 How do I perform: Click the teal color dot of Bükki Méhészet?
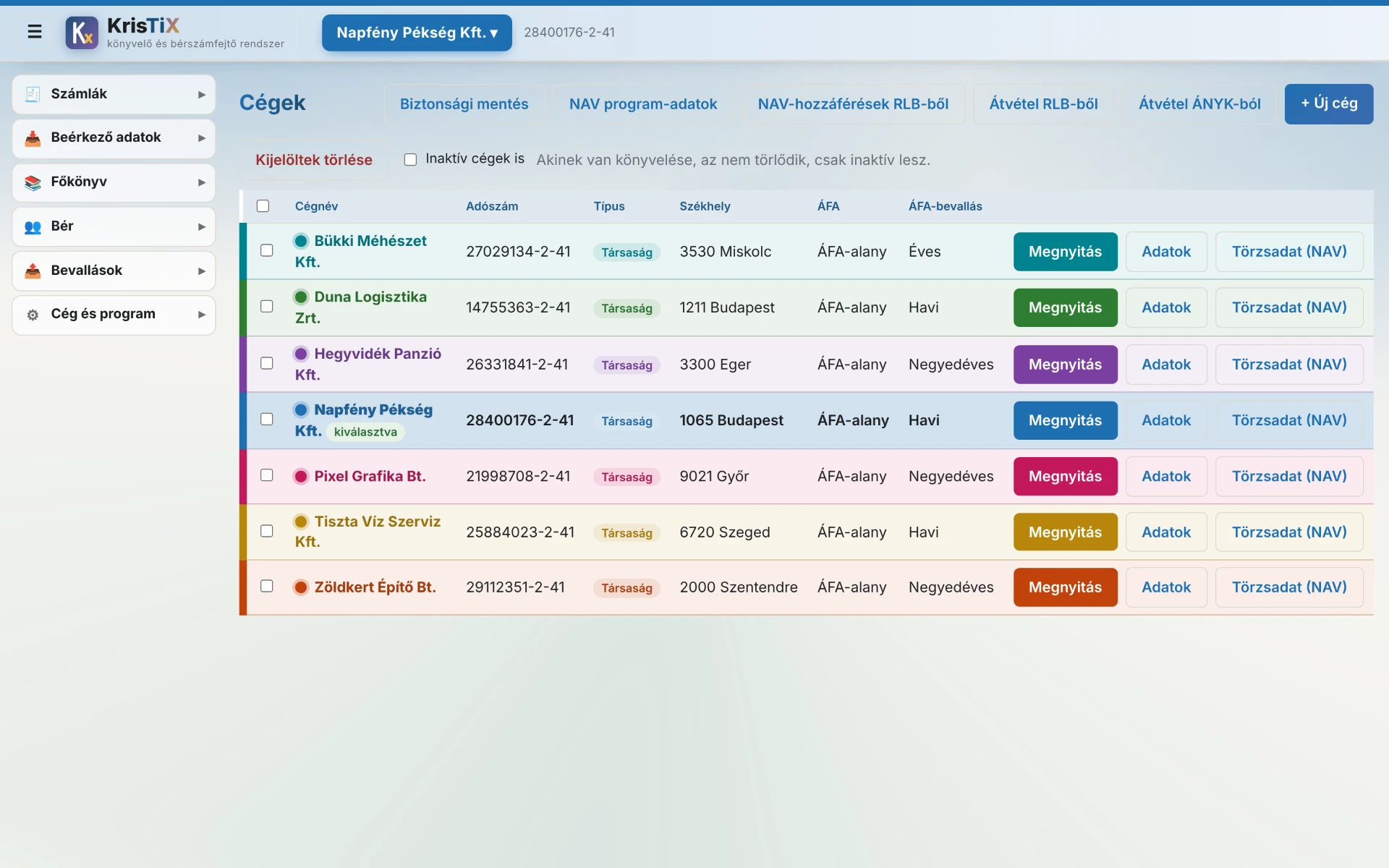tap(301, 241)
